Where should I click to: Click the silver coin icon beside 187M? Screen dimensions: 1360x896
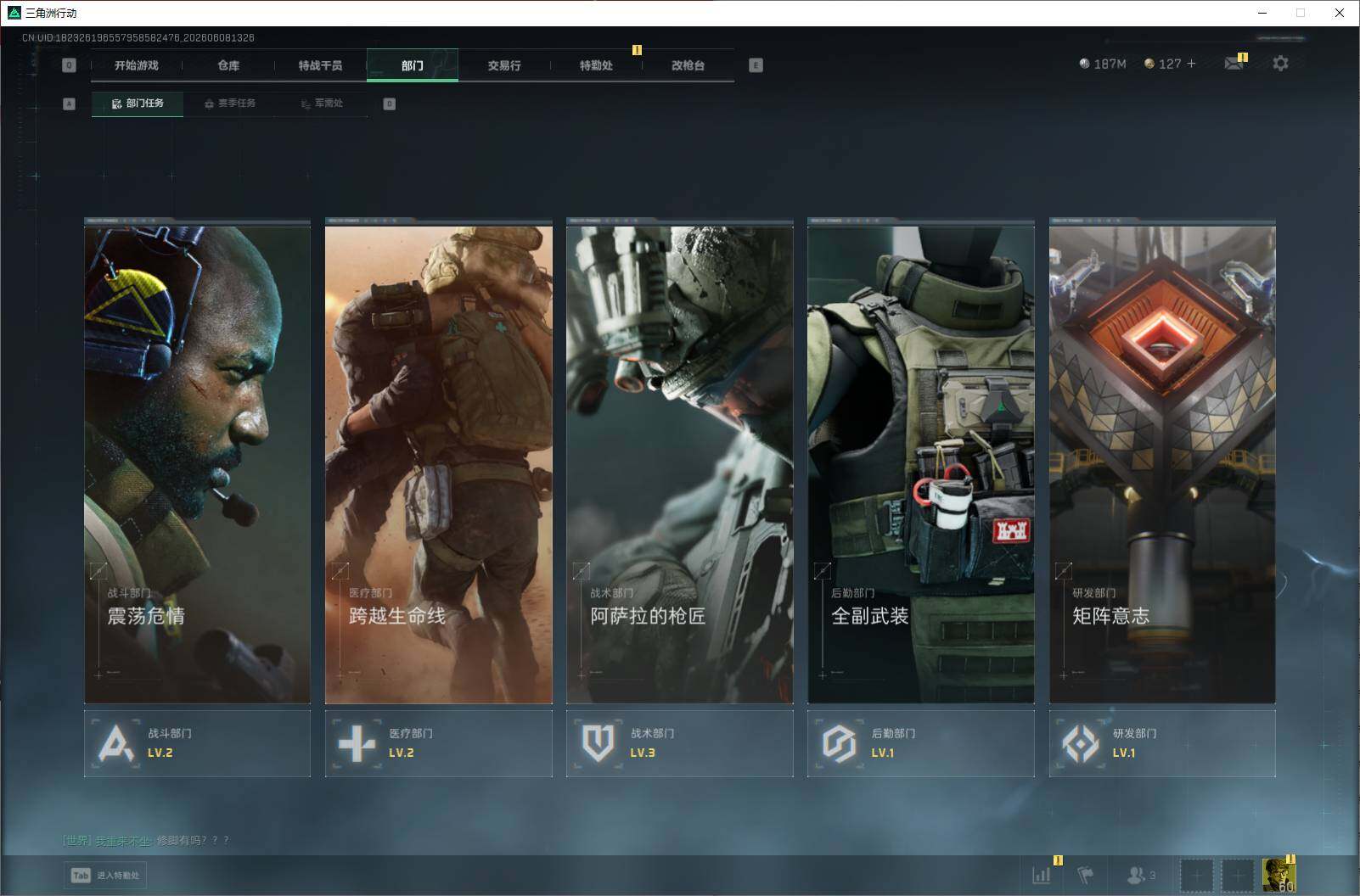(x=1084, y=64)
